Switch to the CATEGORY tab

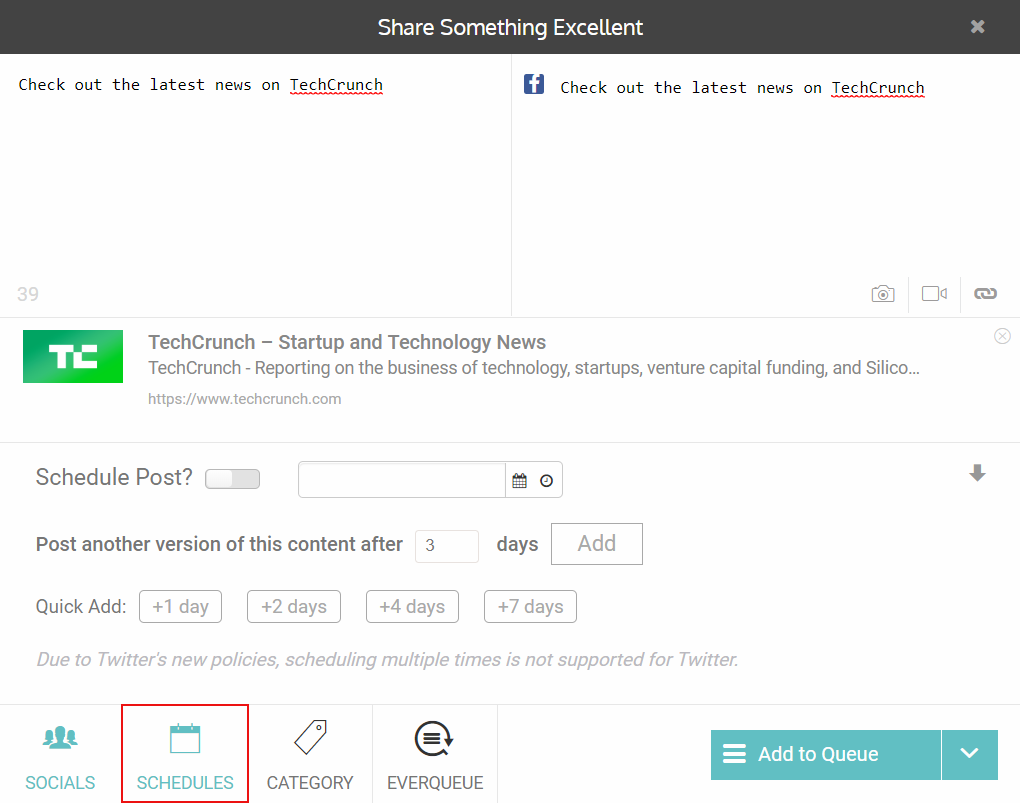coord(310,755)
